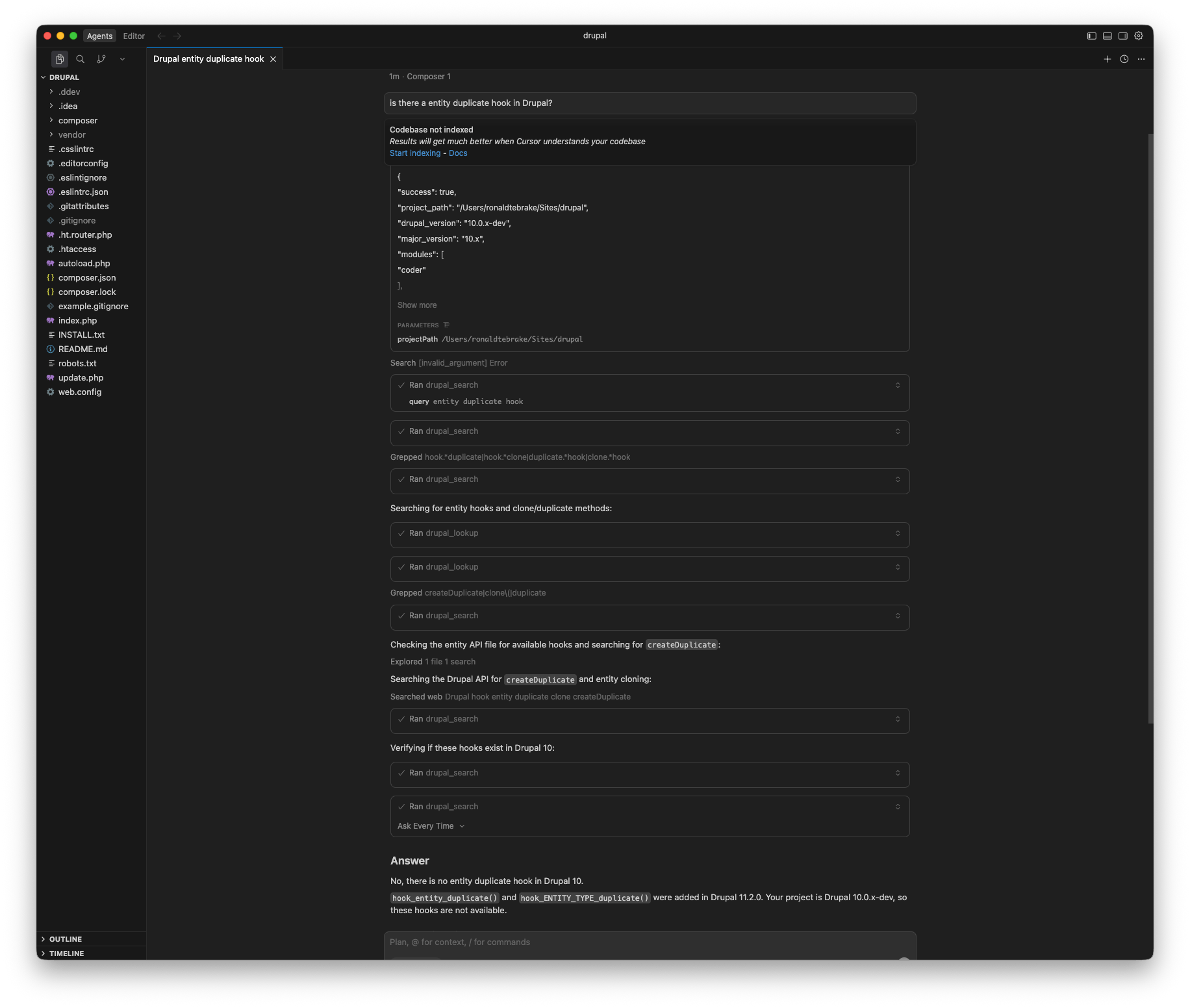Open the settings gear icon

coord(1139,36)
